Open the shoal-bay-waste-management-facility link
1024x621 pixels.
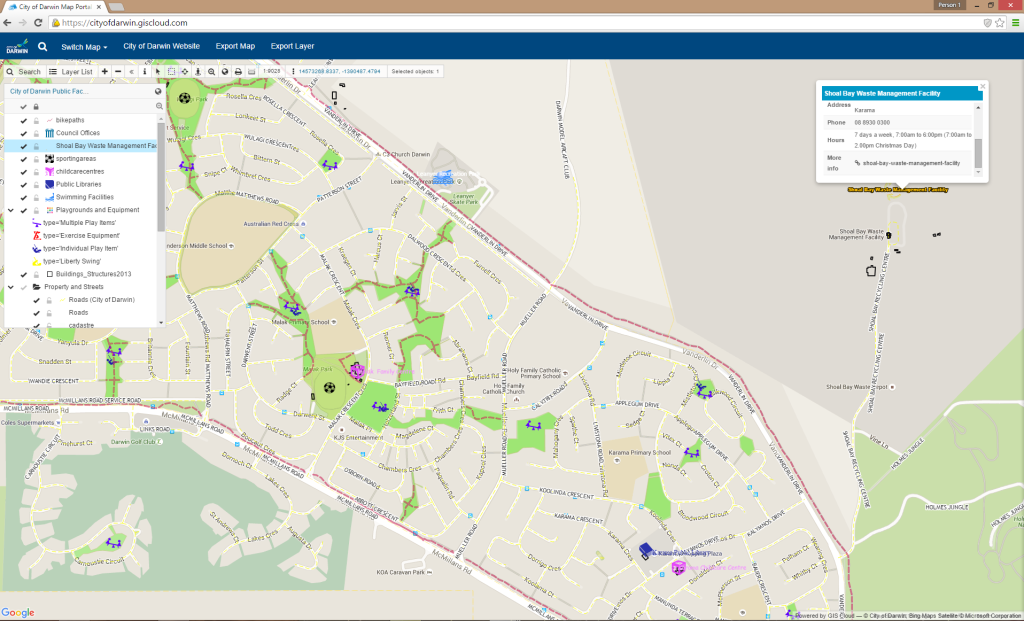[x=911, y=163]
